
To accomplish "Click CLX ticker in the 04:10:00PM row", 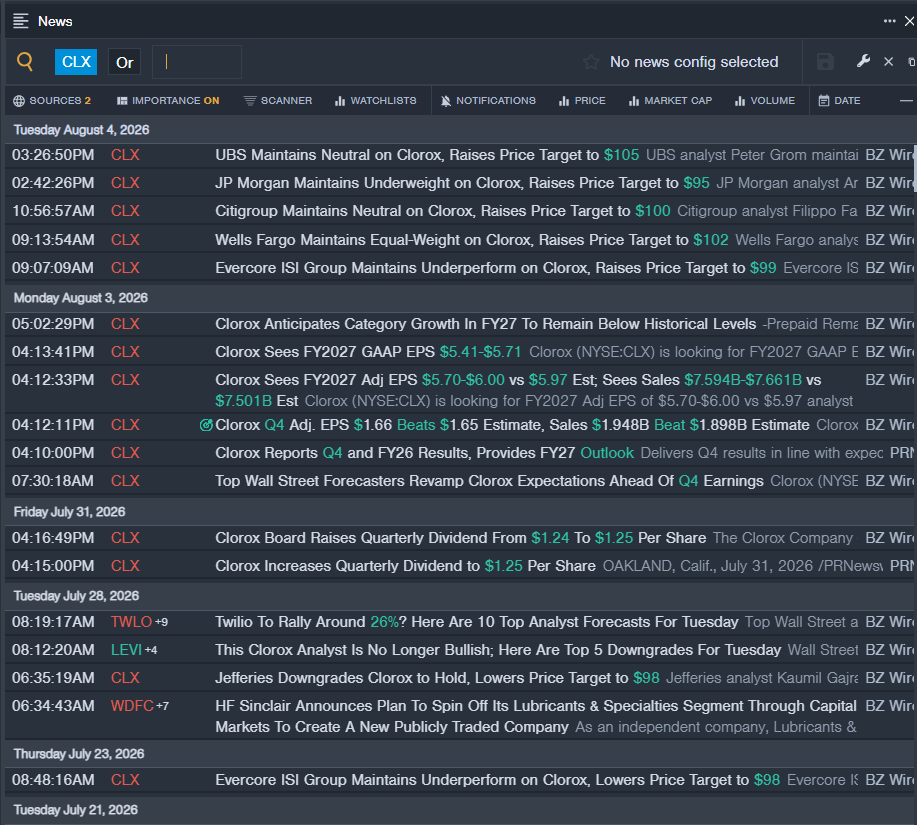I will 125,453.
